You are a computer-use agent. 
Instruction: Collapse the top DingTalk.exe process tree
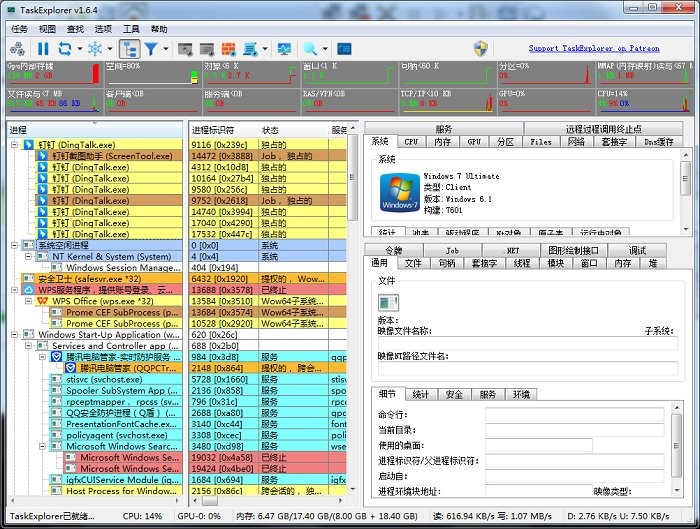coord(15,145)
